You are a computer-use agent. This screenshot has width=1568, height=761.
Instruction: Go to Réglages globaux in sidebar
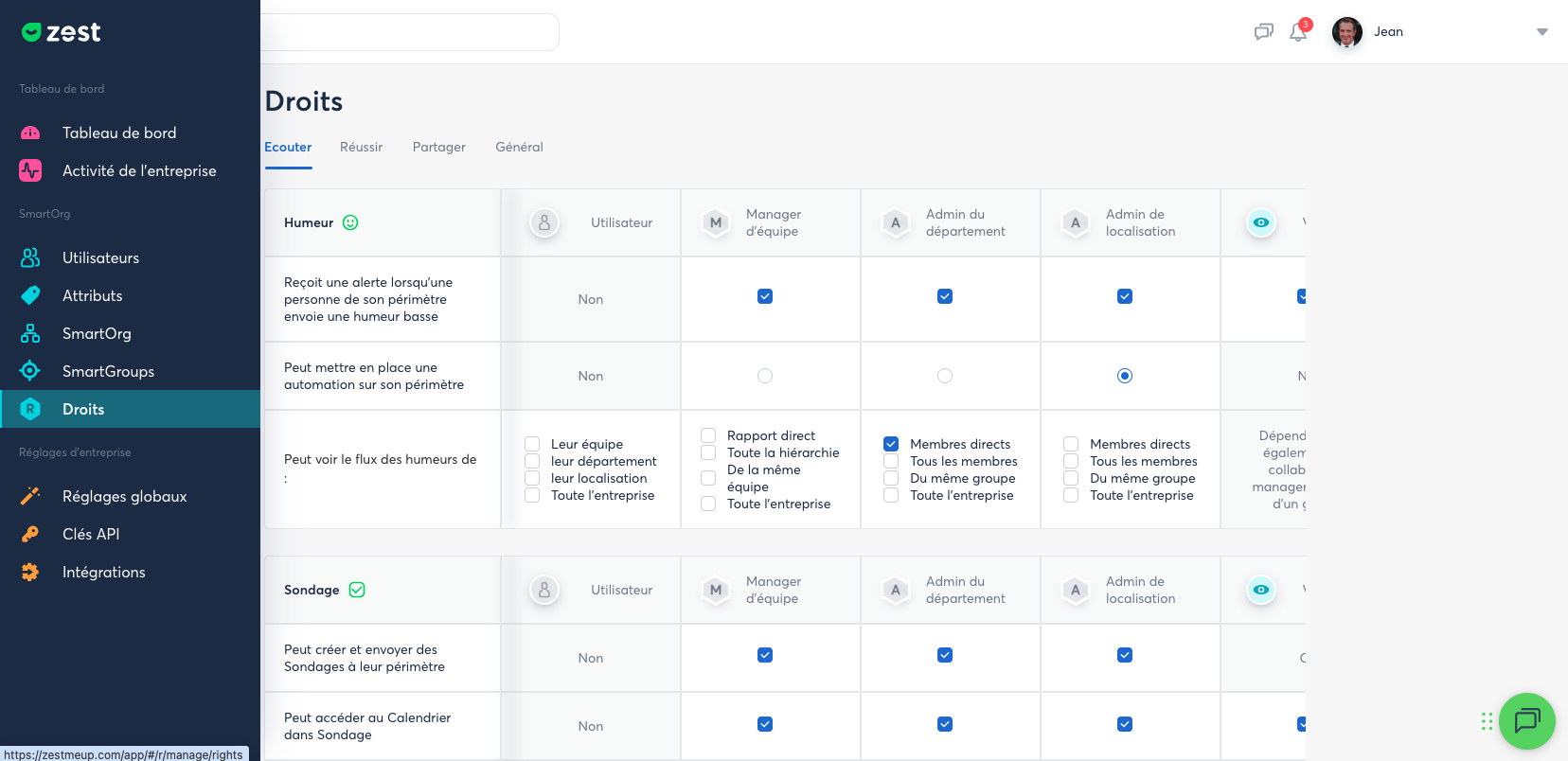point(124,496)
